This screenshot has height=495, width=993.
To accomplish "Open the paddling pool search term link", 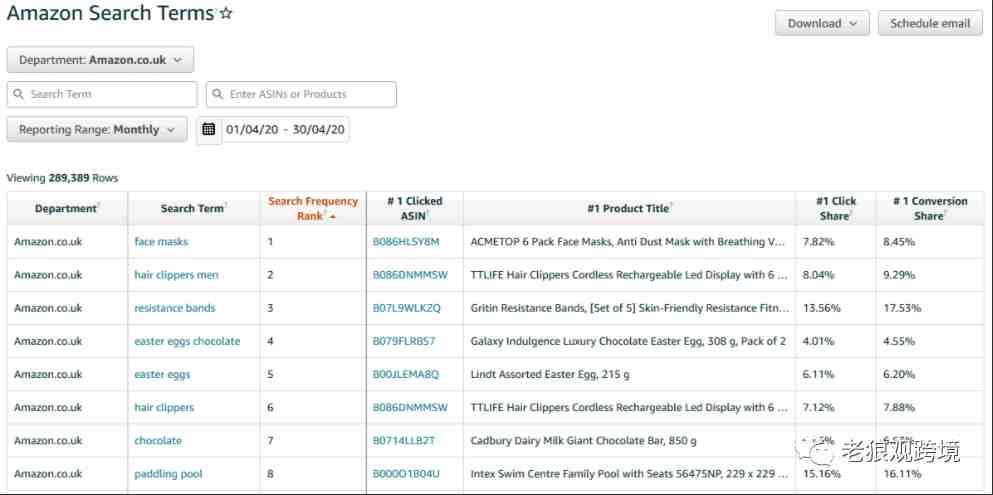I will pyautogui.click(x=168, y=474).
